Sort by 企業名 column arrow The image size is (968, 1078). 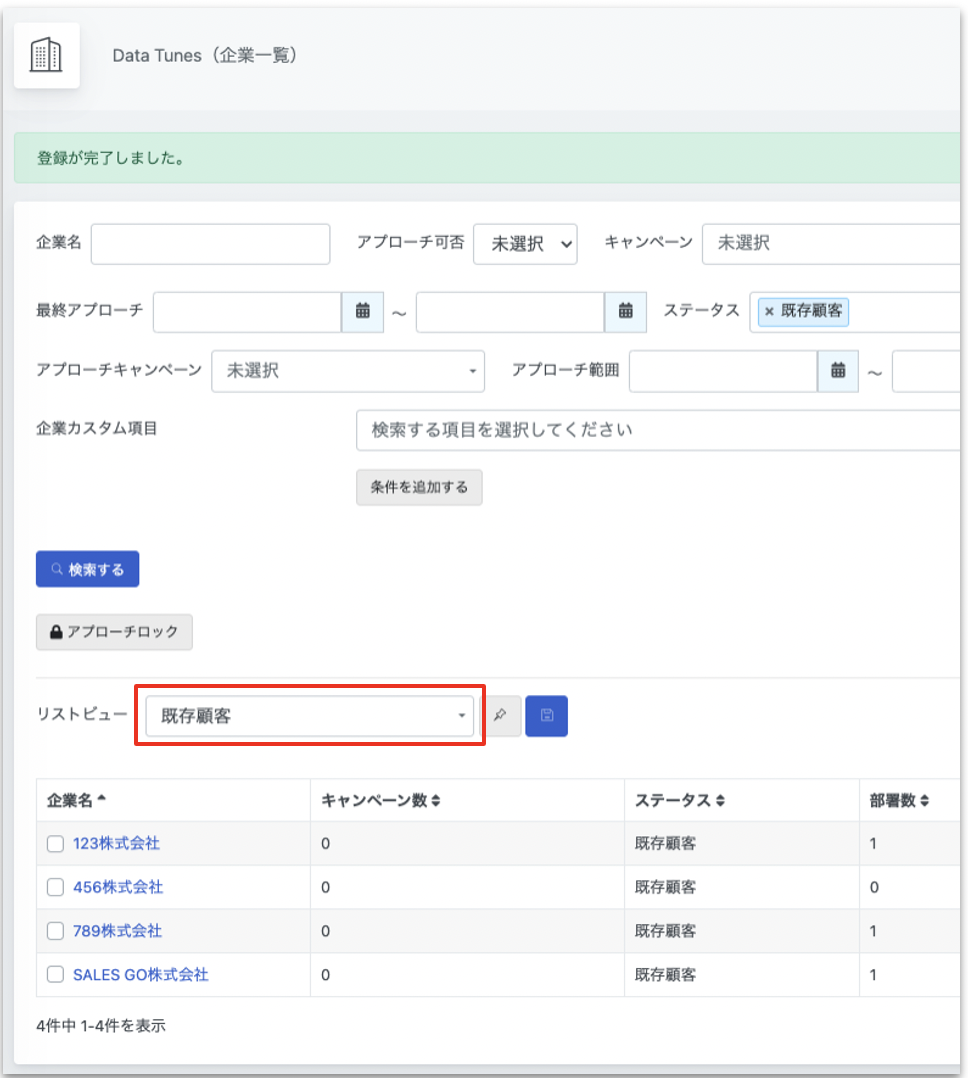click(102, 800)
